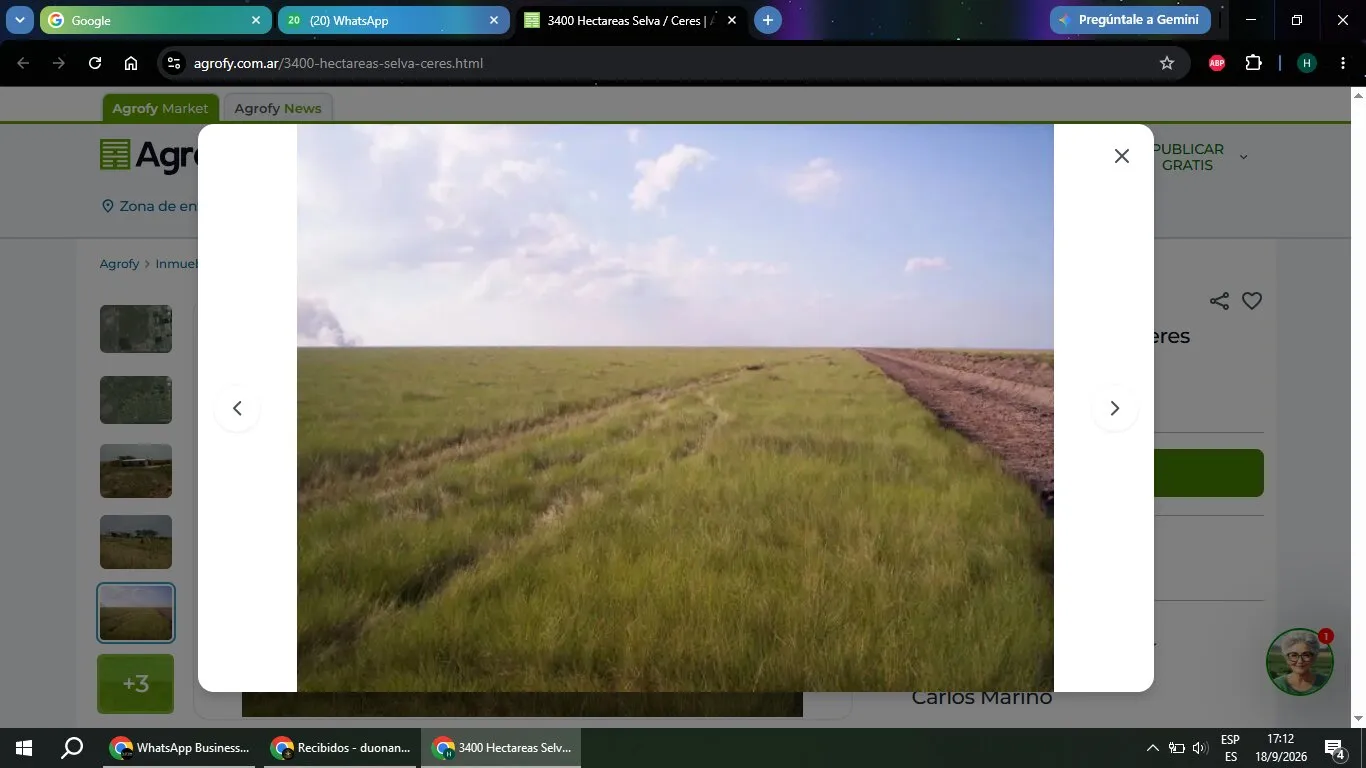Open the Windows Start menu
This screenshot has width=1366, height=768.
click(23, 748)
